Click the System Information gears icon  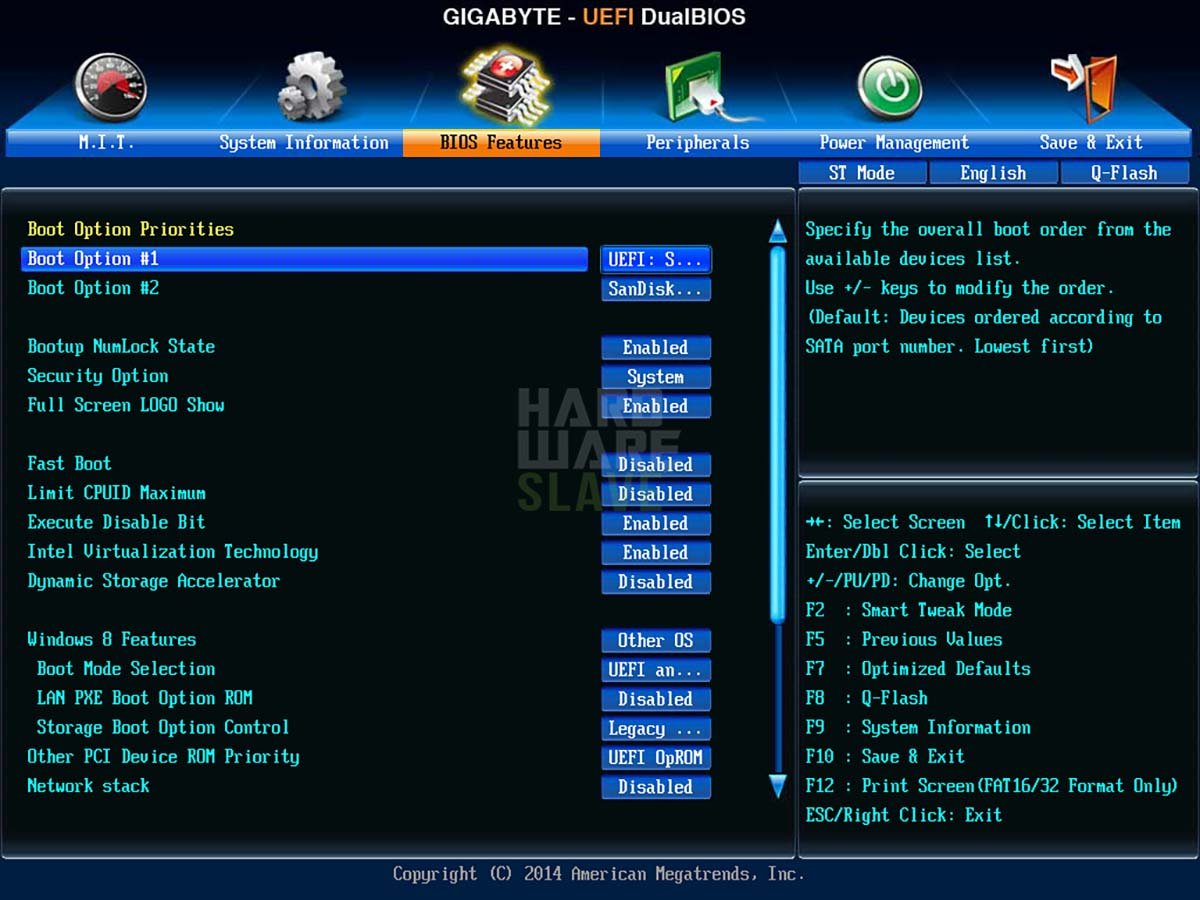[x=311, y=87]
